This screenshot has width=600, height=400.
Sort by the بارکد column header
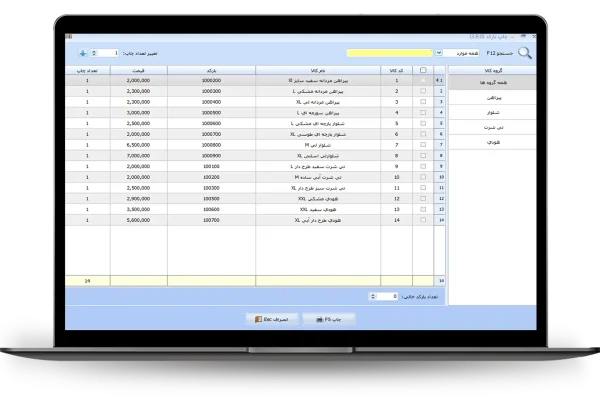211,70
